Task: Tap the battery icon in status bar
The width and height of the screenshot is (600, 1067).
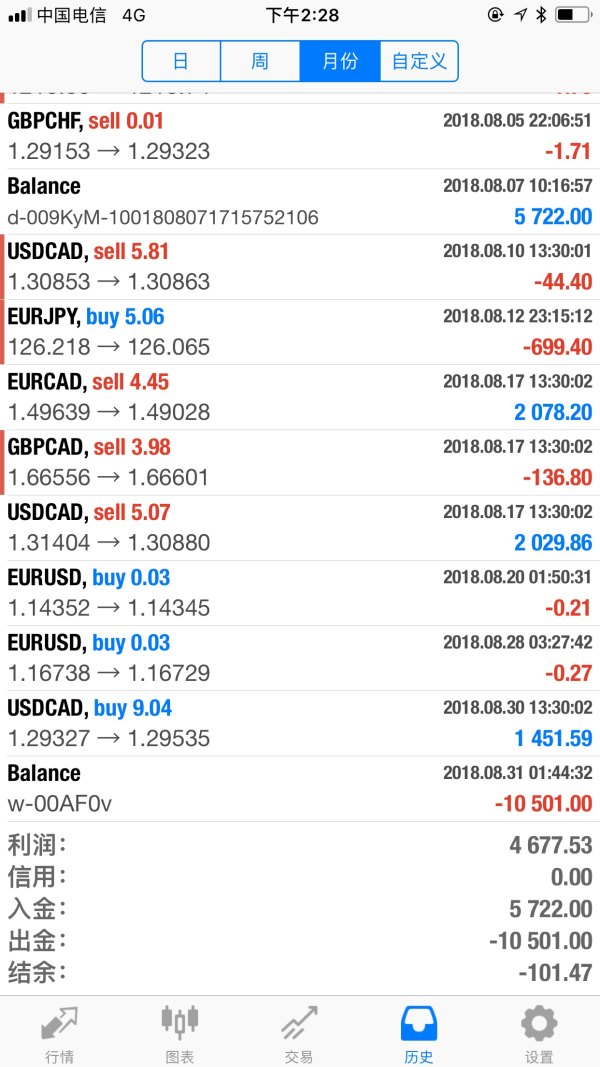Action: (571, 15)
